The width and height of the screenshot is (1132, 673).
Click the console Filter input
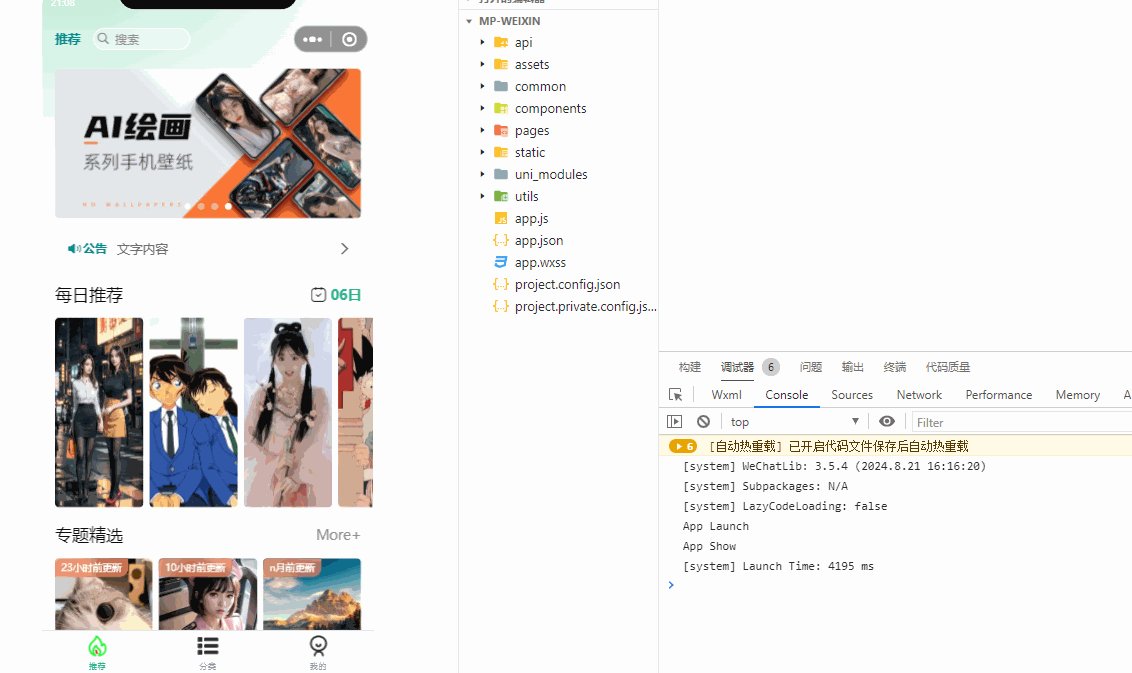tap(1022, 422)
